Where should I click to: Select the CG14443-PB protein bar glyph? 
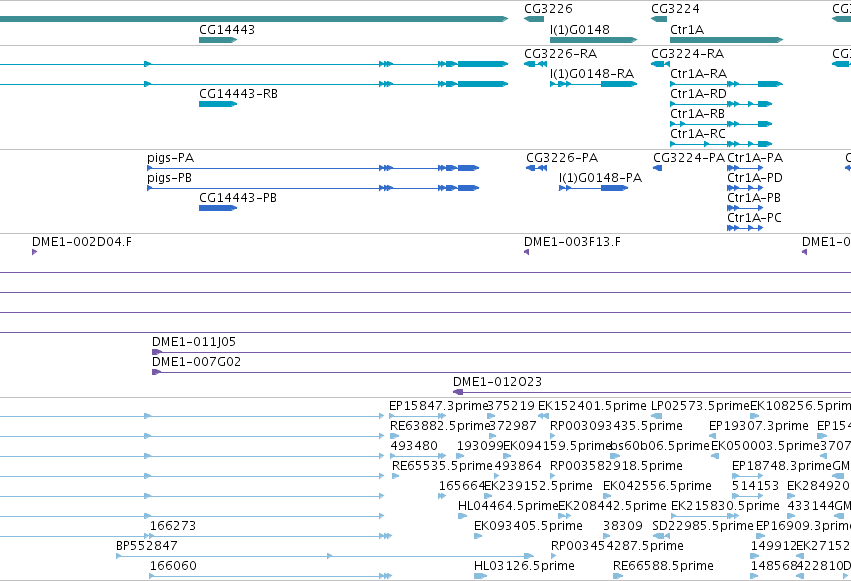[x=218, y=208]
